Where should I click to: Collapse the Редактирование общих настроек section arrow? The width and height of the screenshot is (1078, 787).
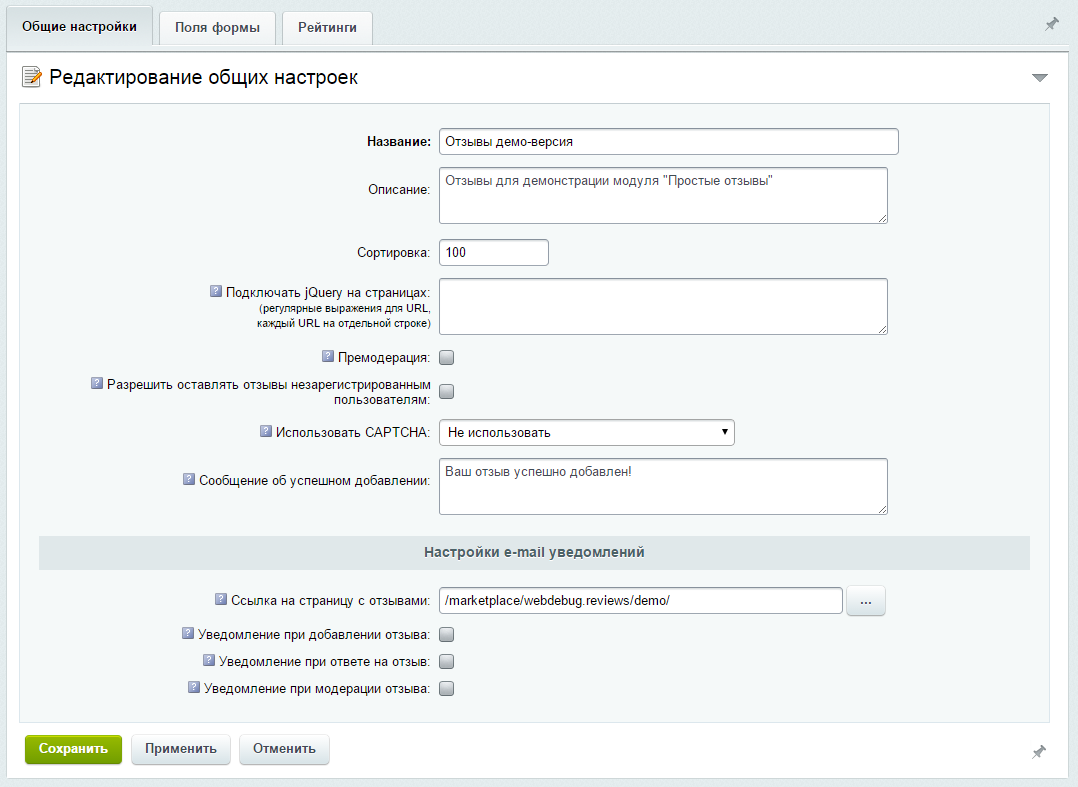click(1039, 78)
